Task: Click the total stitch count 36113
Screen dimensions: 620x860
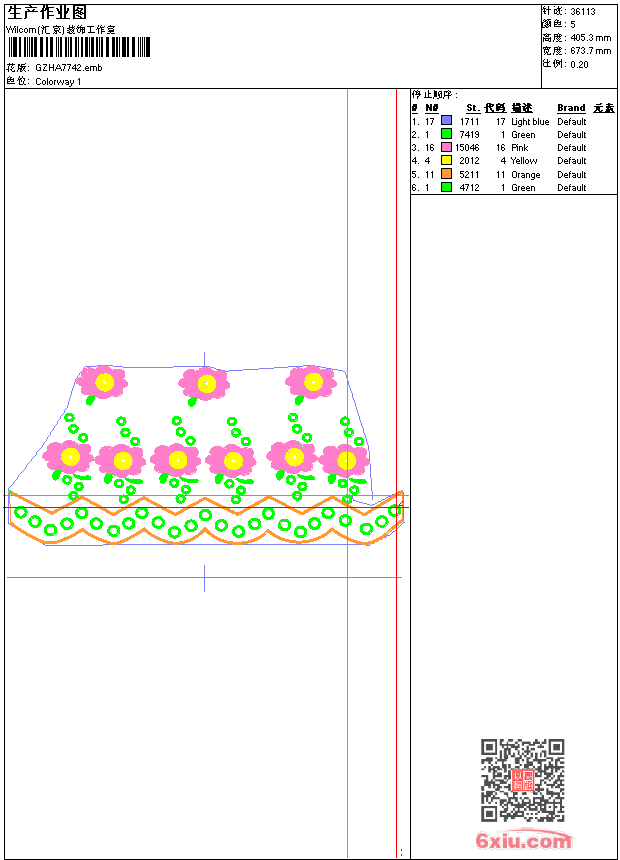Action: click(583, 12)
